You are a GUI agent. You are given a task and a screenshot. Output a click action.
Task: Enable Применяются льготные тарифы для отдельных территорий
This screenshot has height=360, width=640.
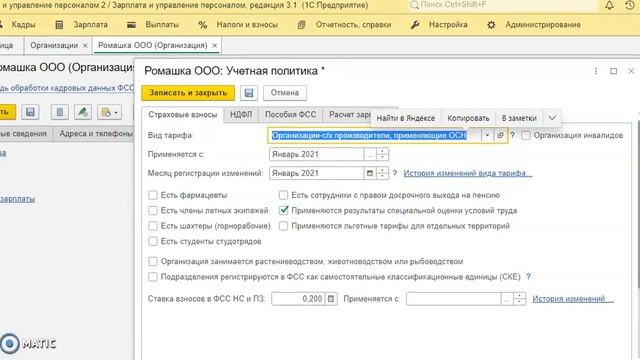(283, 226)
